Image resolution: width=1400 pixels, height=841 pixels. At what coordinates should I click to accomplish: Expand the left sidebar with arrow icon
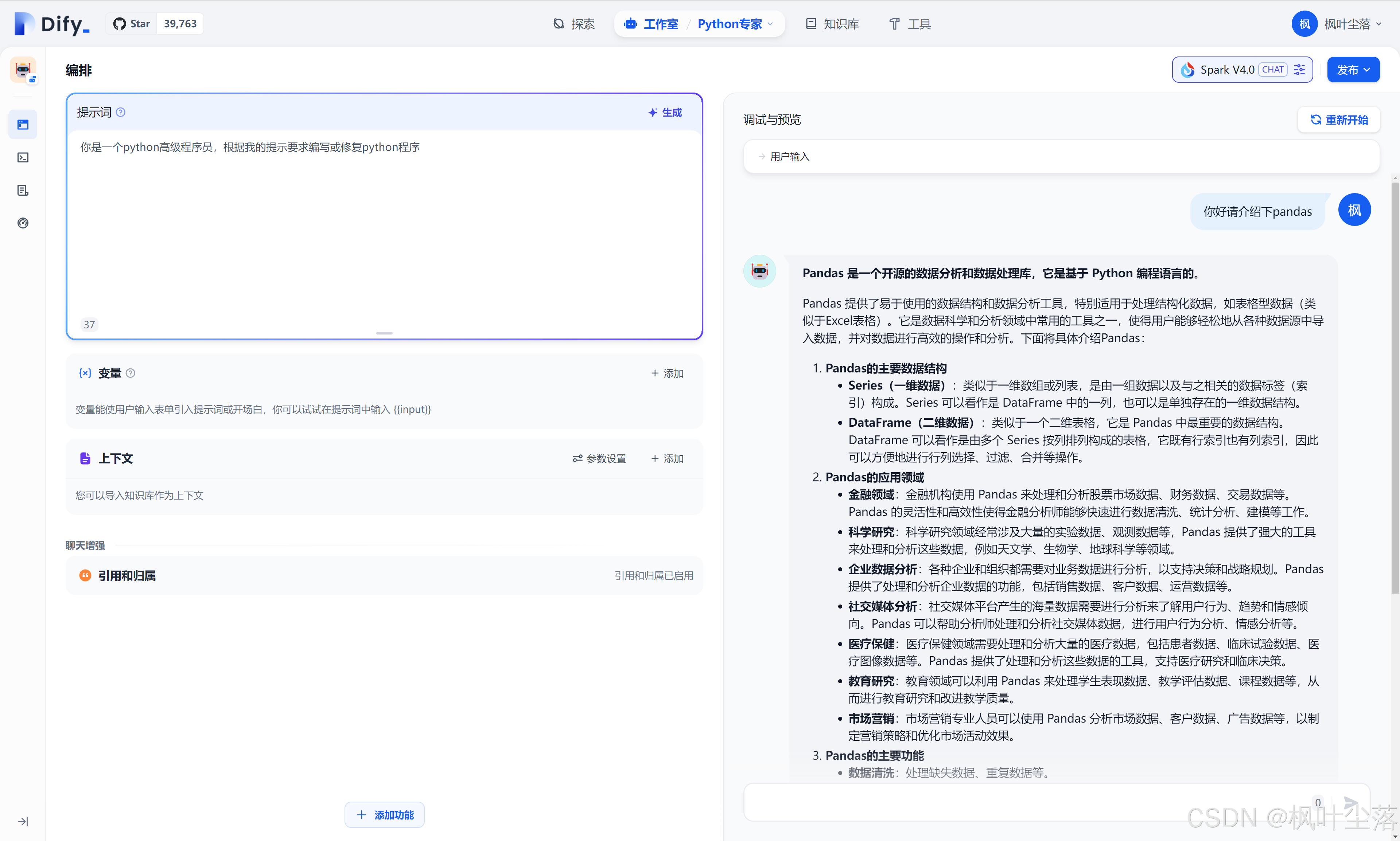point(23,821)
